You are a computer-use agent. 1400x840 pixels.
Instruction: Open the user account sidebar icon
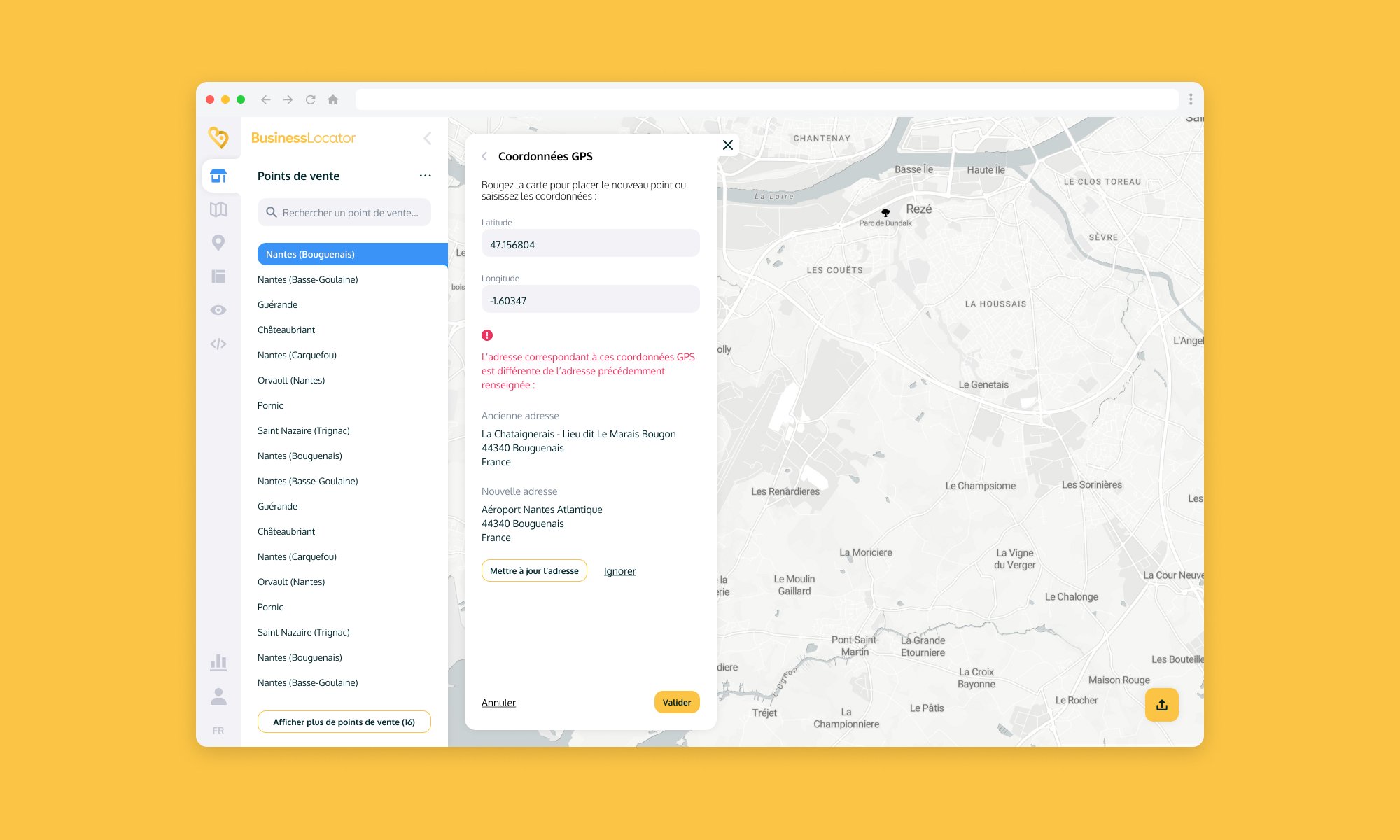pyautogui.click(x=218, y=696)
